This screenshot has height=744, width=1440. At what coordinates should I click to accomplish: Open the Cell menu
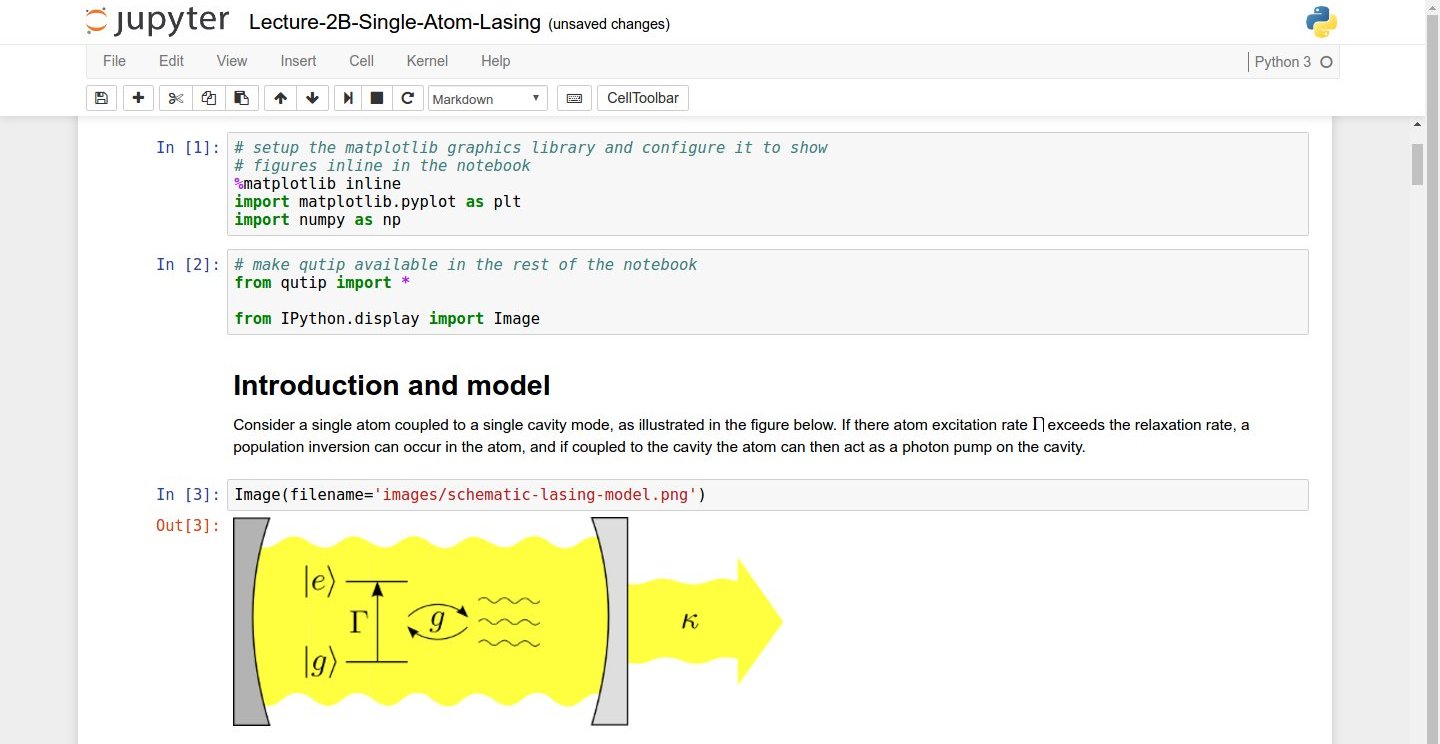[x=361, y=61]
